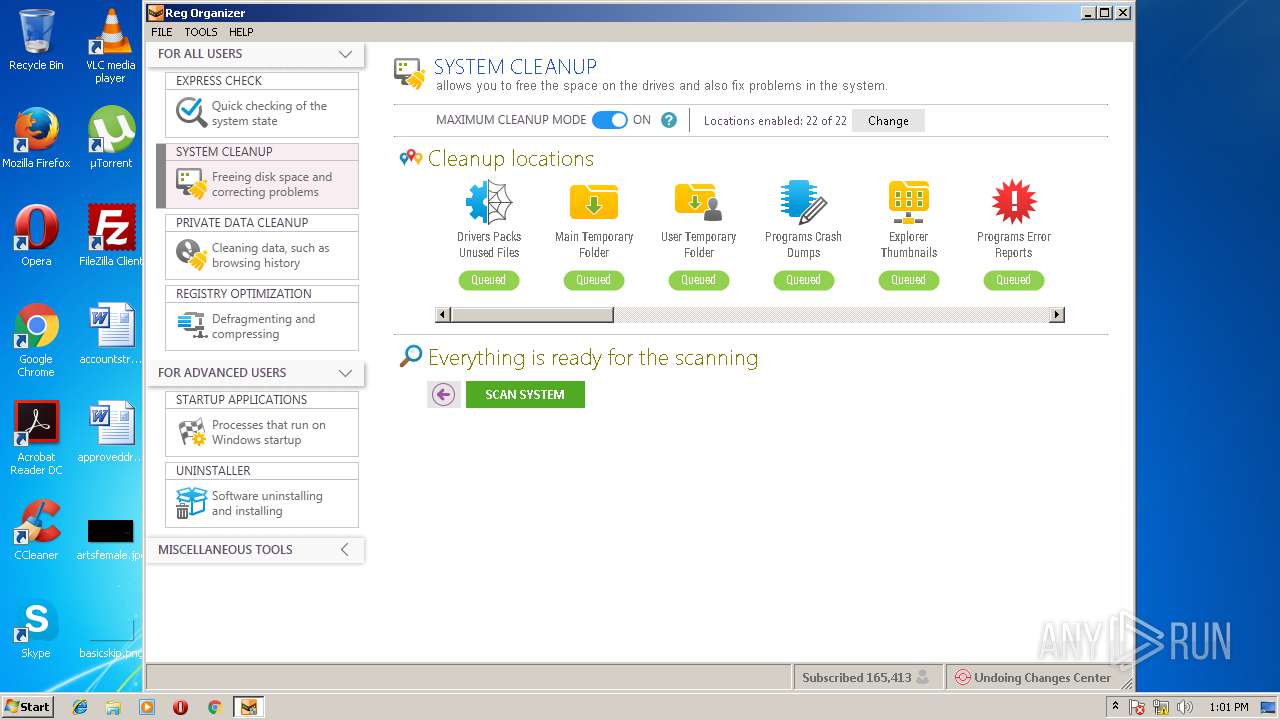This screenshot has width=1280, height=720.
Task: Select Explorer Thumbnails icon
Action: tap(909, 203)
